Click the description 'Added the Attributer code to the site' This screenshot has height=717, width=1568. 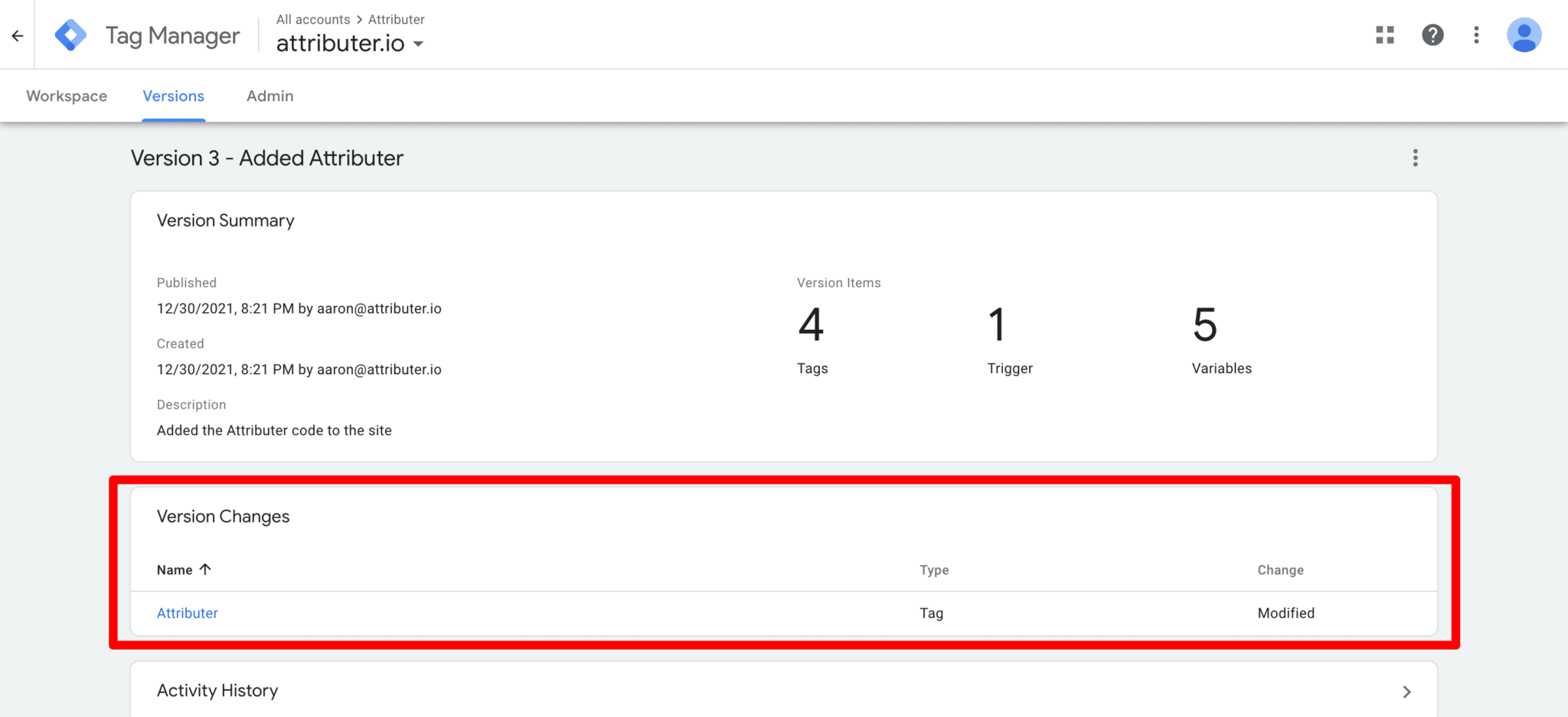coord(274,430)
